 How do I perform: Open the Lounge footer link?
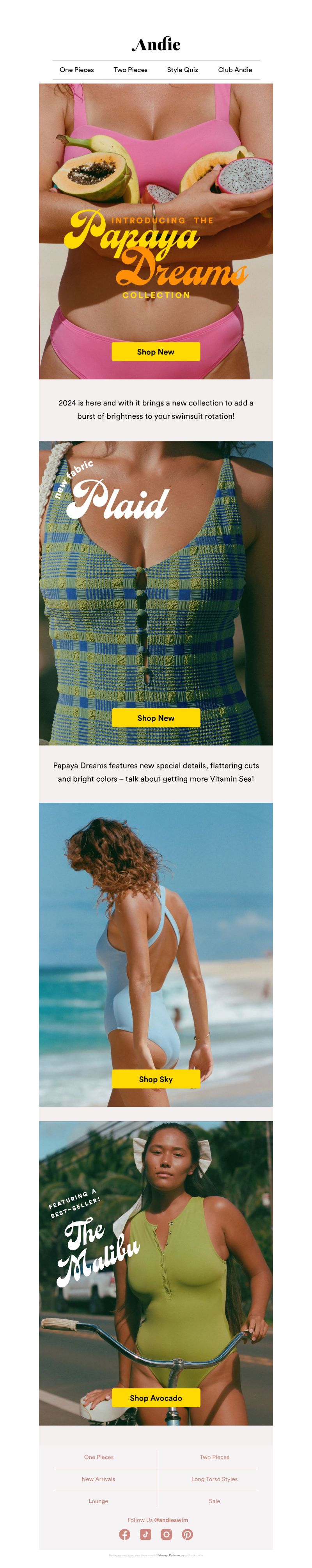pyautogui.click(x=99, y=1501)
